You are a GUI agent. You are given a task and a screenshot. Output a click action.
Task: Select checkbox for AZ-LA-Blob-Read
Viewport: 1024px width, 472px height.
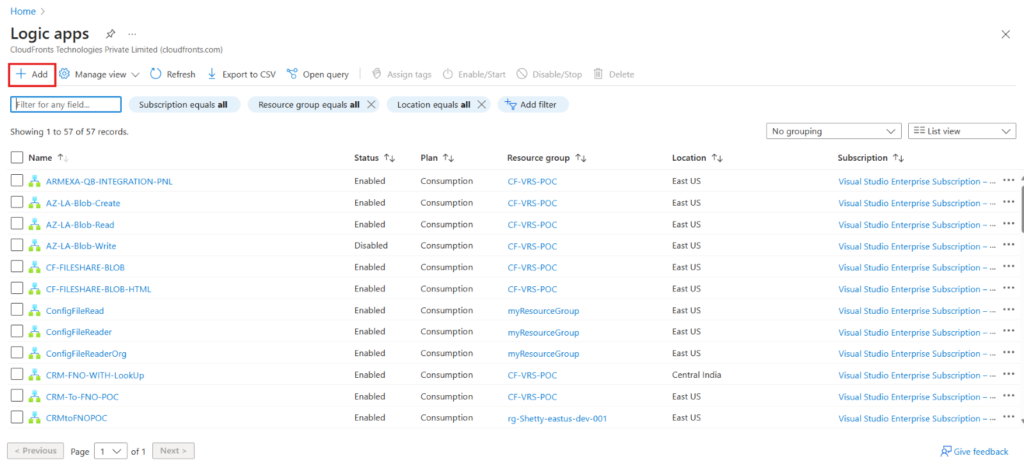17,224
